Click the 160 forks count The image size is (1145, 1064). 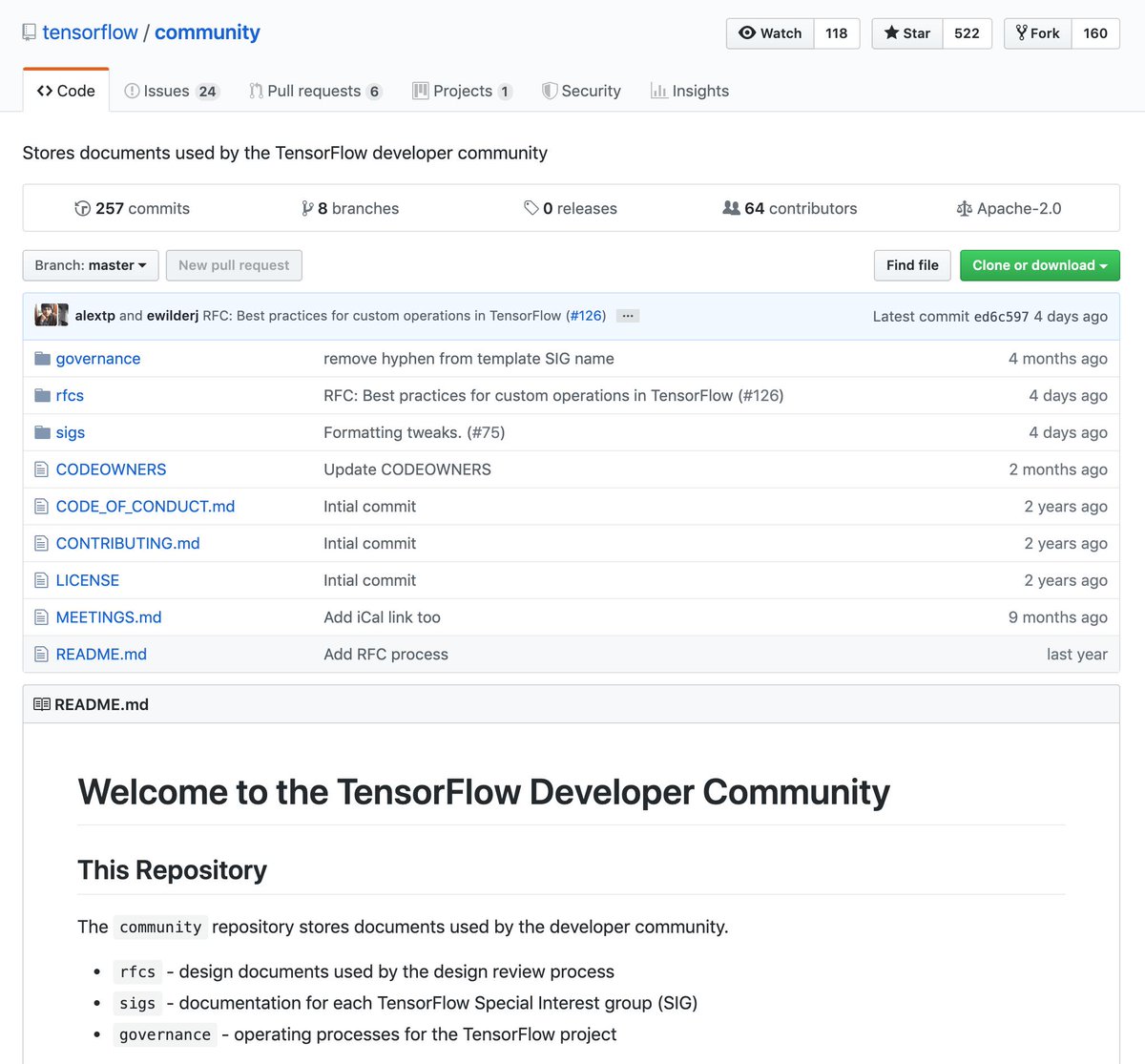click(1095, 32)
